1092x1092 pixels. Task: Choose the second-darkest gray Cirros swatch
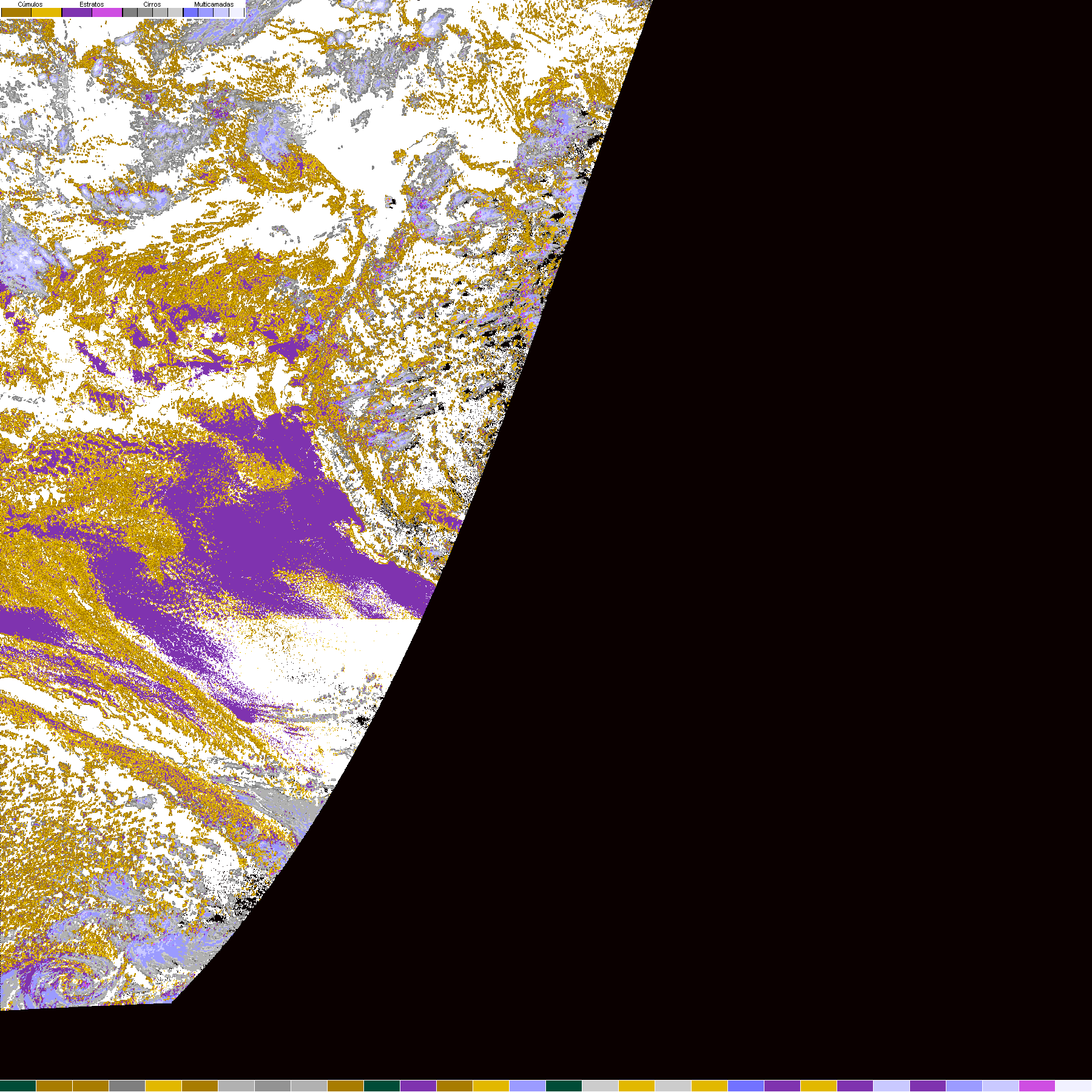145,12
